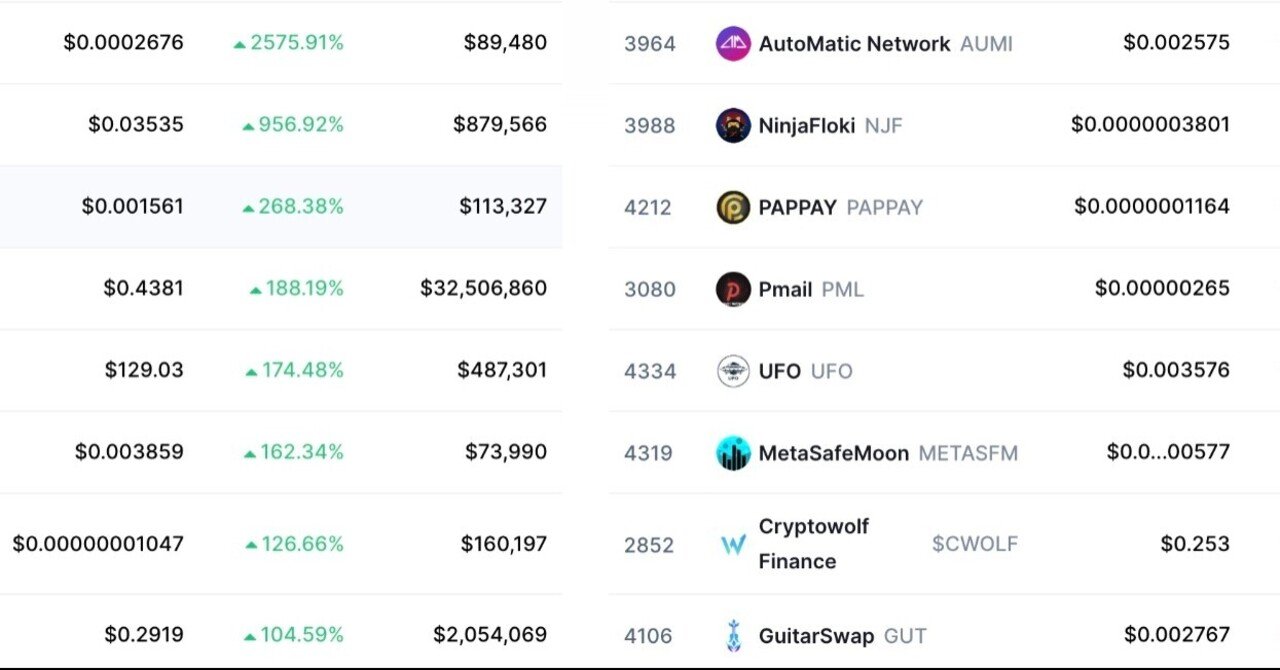Screen dimensions: 1280x670
Task: Open the Cryptowolf Finance name link
Action: point(814,544)
